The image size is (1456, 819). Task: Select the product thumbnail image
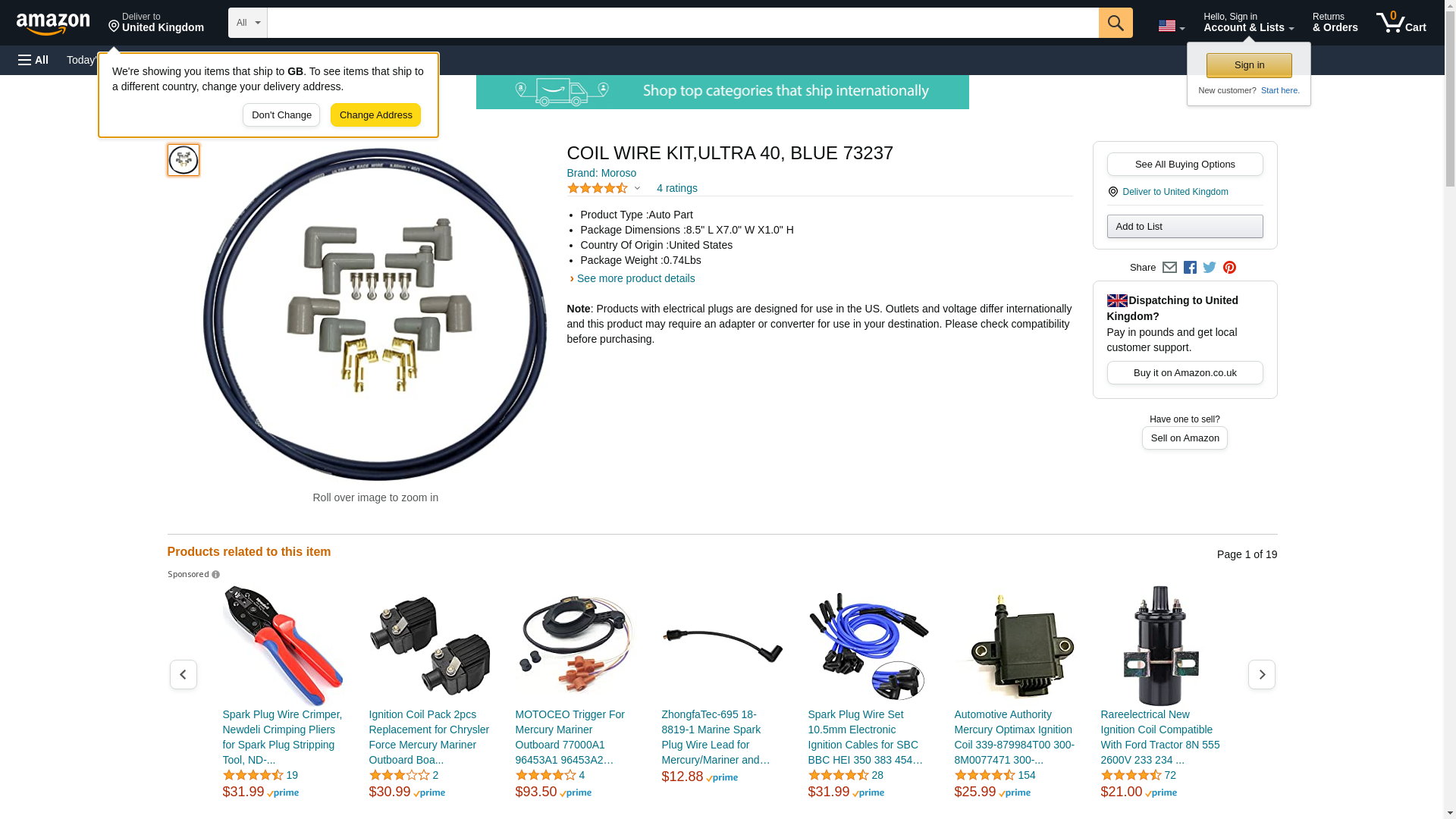pos(183,160)
